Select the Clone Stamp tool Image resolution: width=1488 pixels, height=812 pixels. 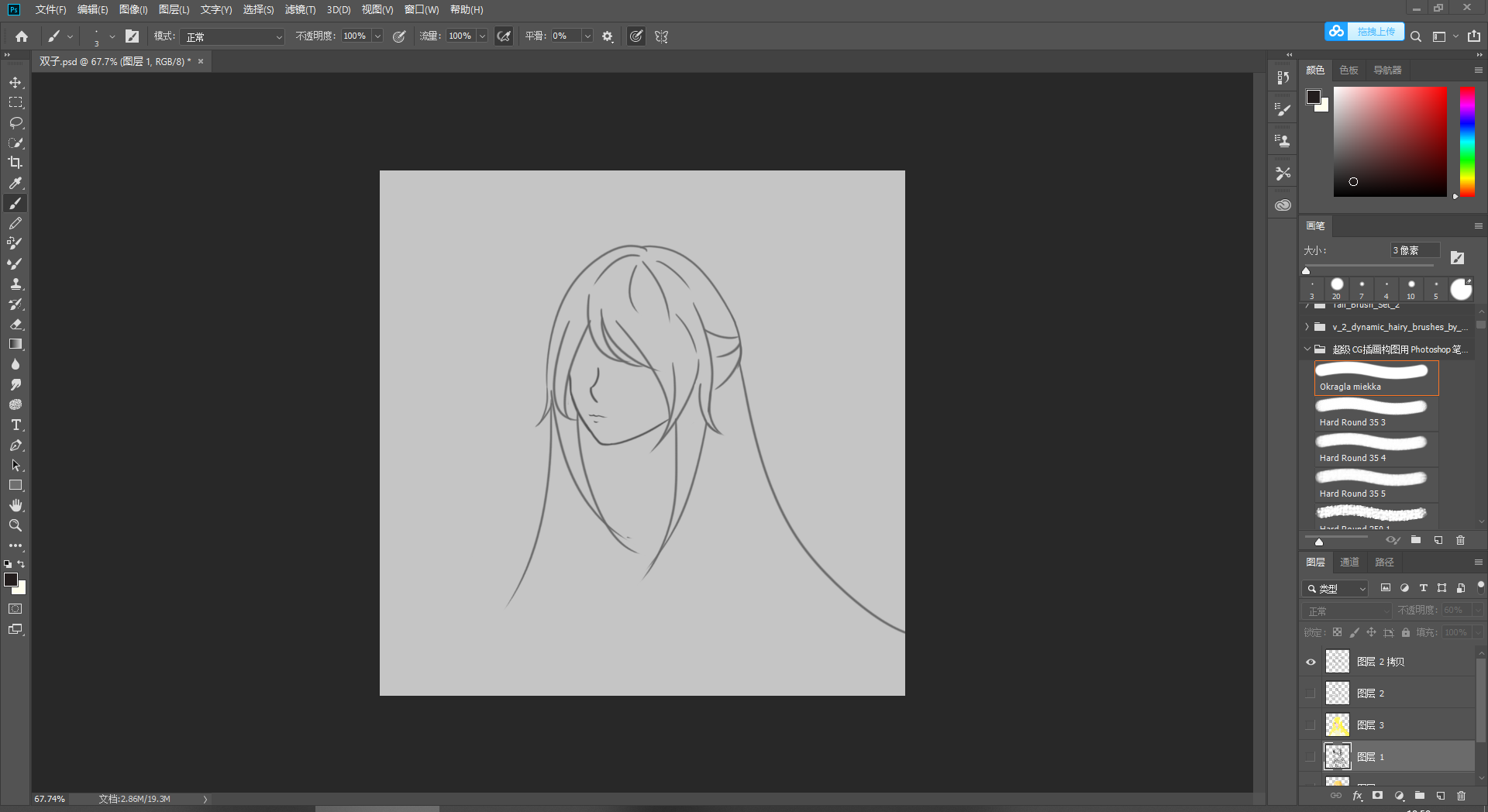tap(15, 284)
